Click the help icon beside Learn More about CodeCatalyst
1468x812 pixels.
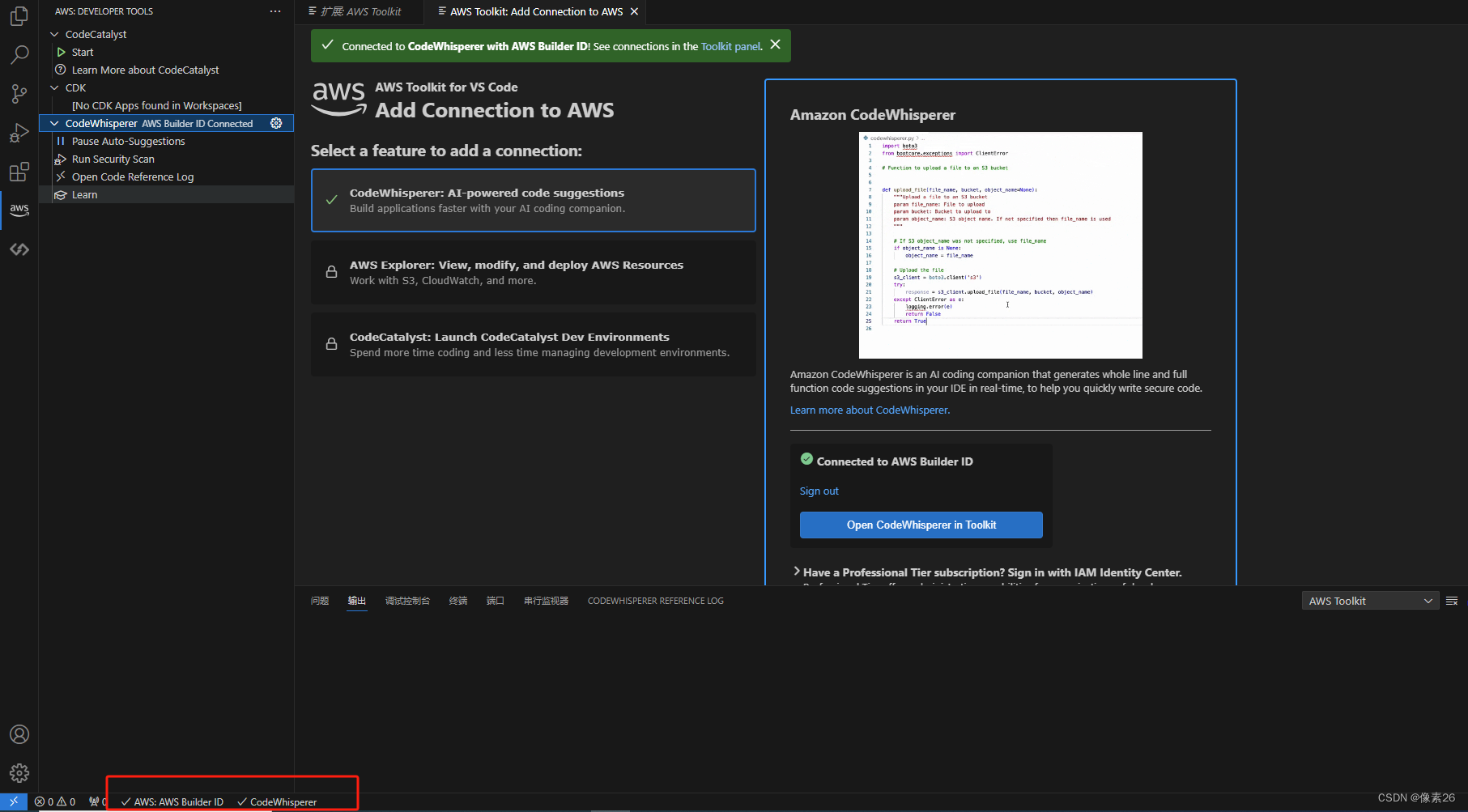tap(61, 70)
